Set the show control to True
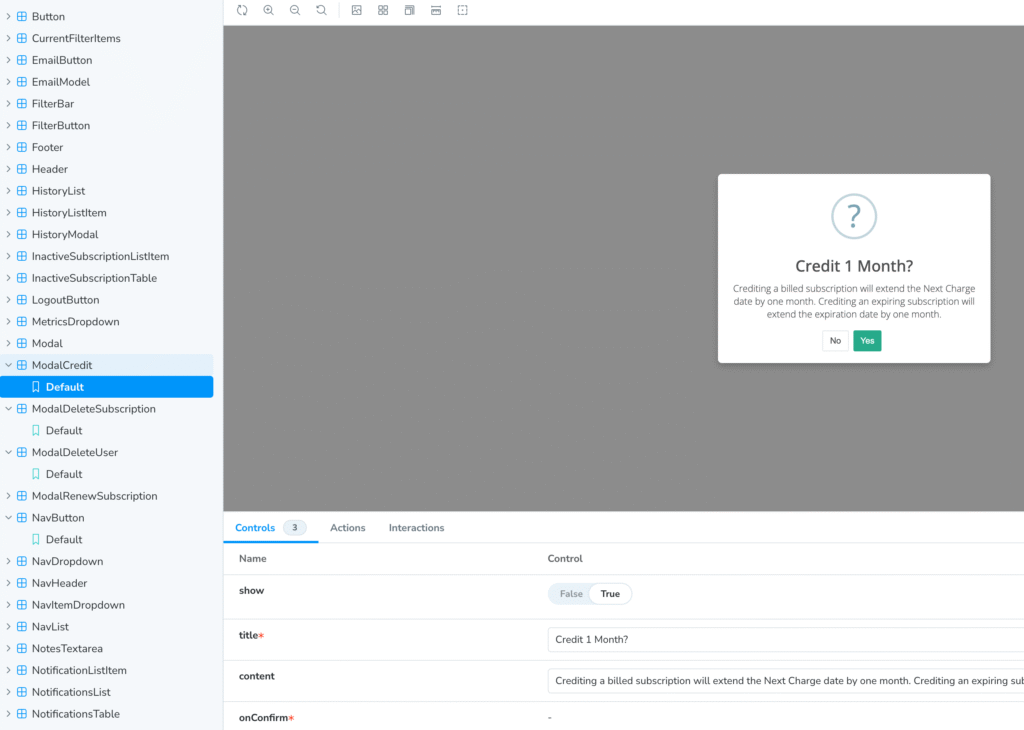 [610, 594]
